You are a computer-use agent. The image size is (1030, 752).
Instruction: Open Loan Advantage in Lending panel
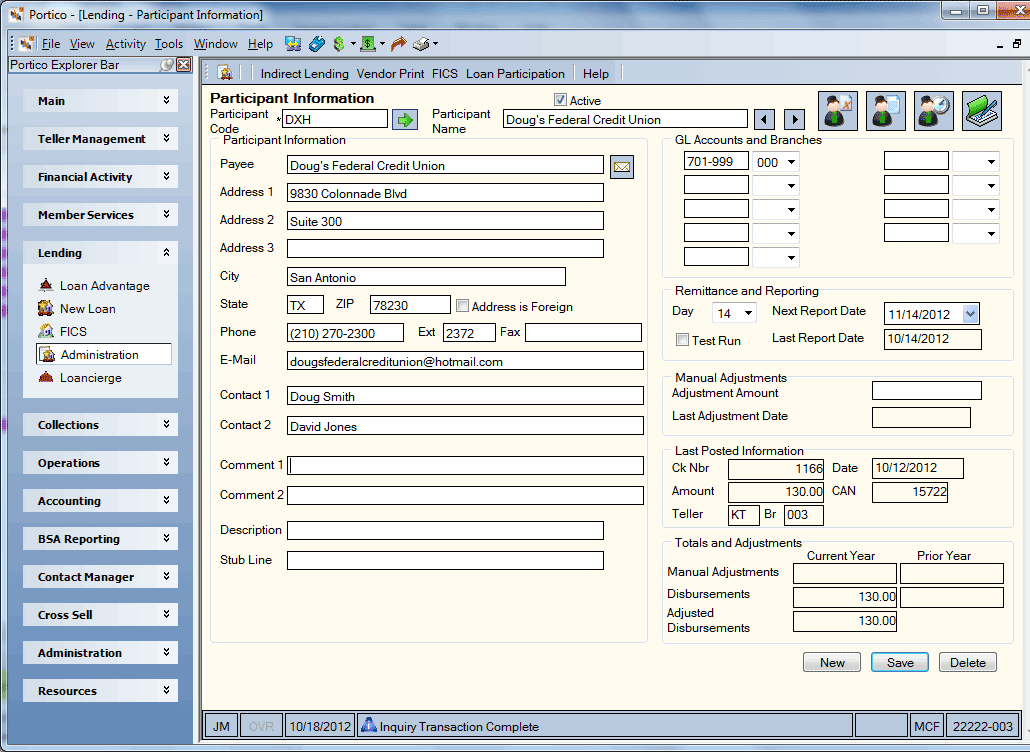point(104,286)
